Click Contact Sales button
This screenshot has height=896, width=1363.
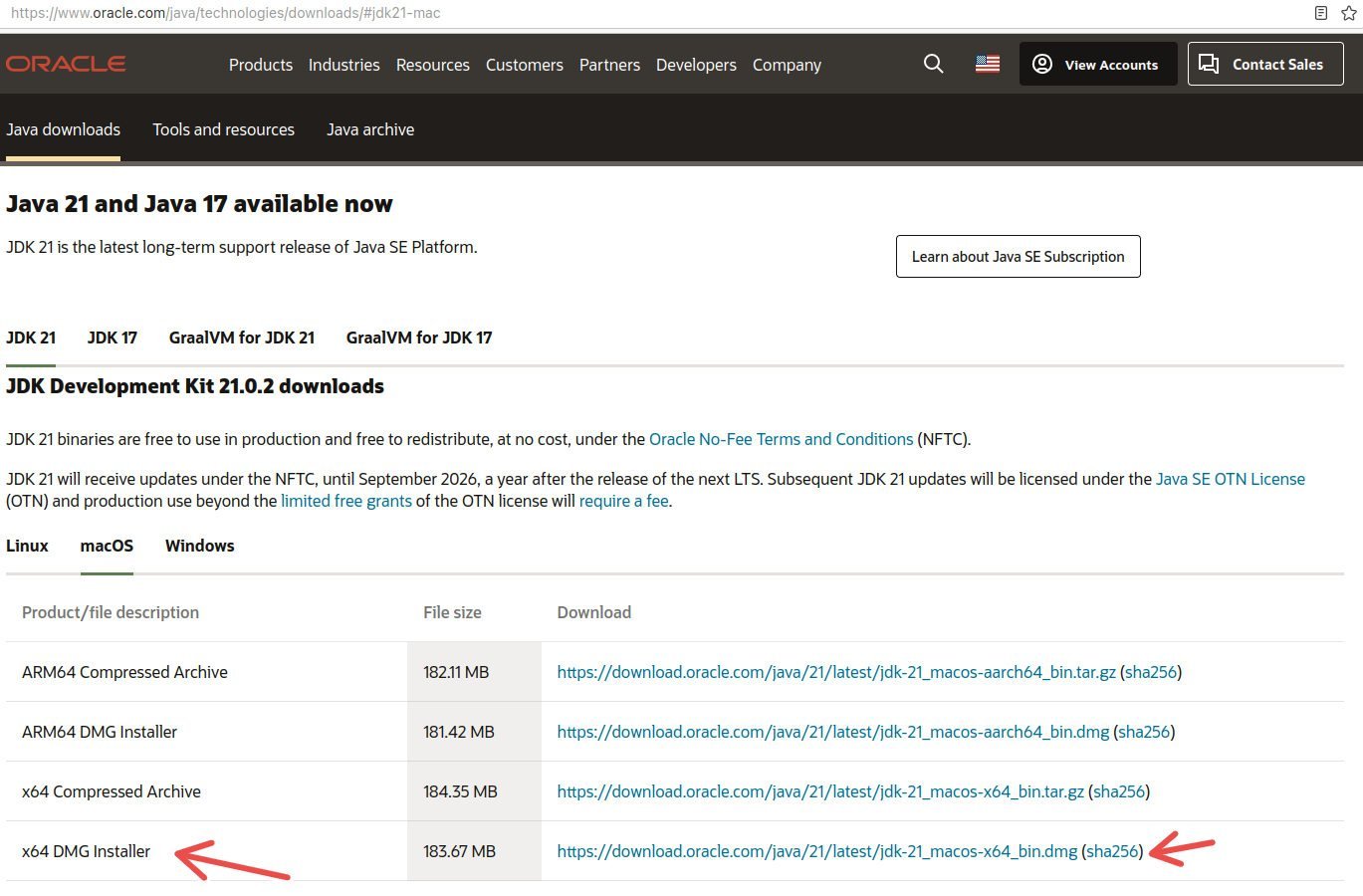[1265, 64]
